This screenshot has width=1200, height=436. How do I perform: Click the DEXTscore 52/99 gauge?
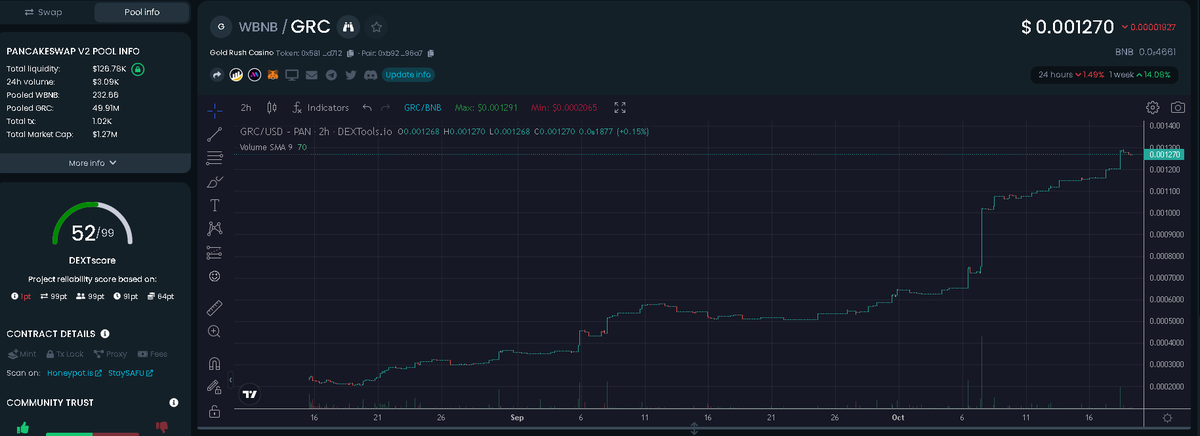[x=92, y=226]
